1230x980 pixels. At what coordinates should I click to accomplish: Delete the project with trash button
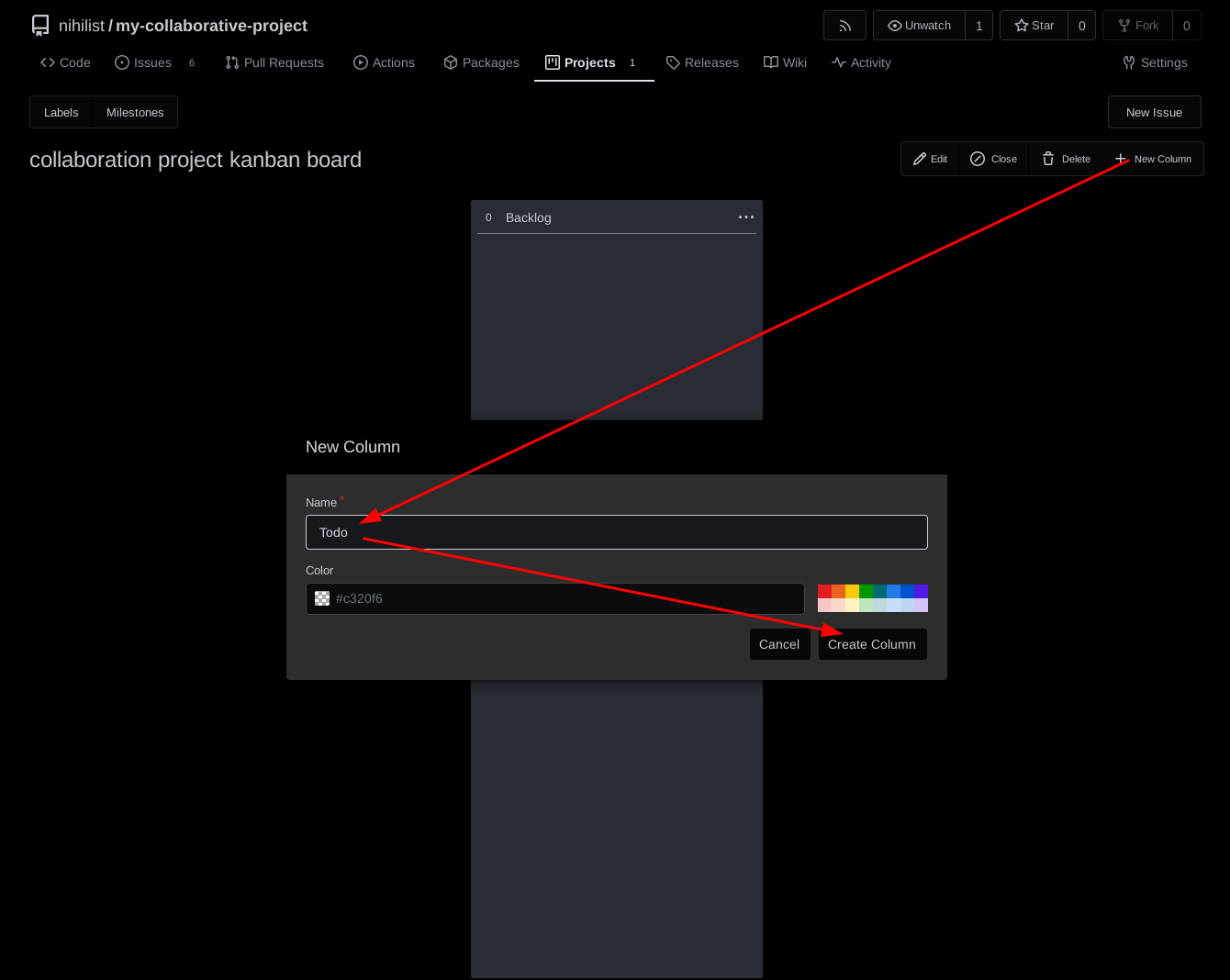coord(1066,159)
